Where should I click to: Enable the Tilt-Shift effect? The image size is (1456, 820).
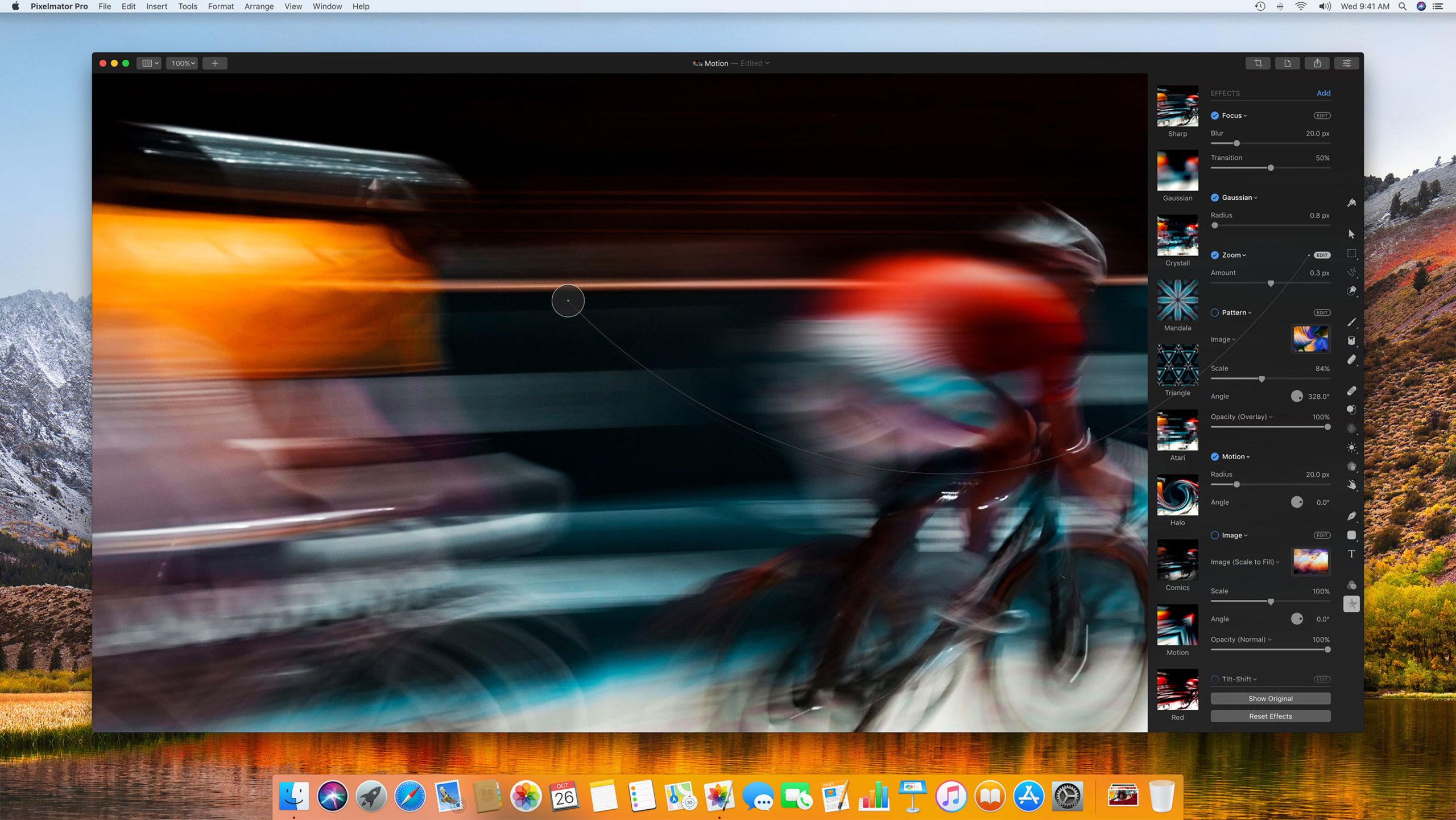pos(1215,679)
